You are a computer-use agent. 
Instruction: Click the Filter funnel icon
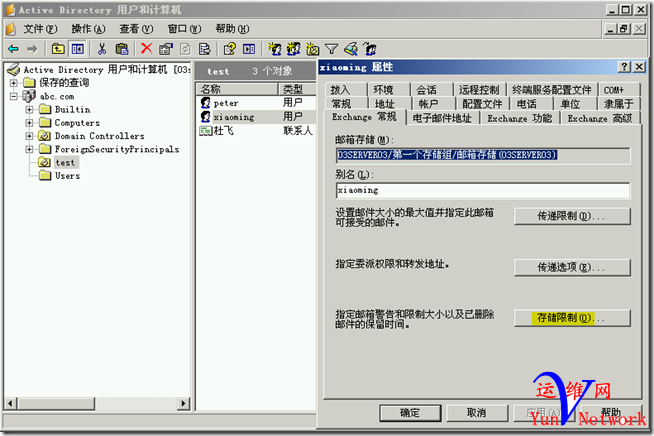(332, 50)
